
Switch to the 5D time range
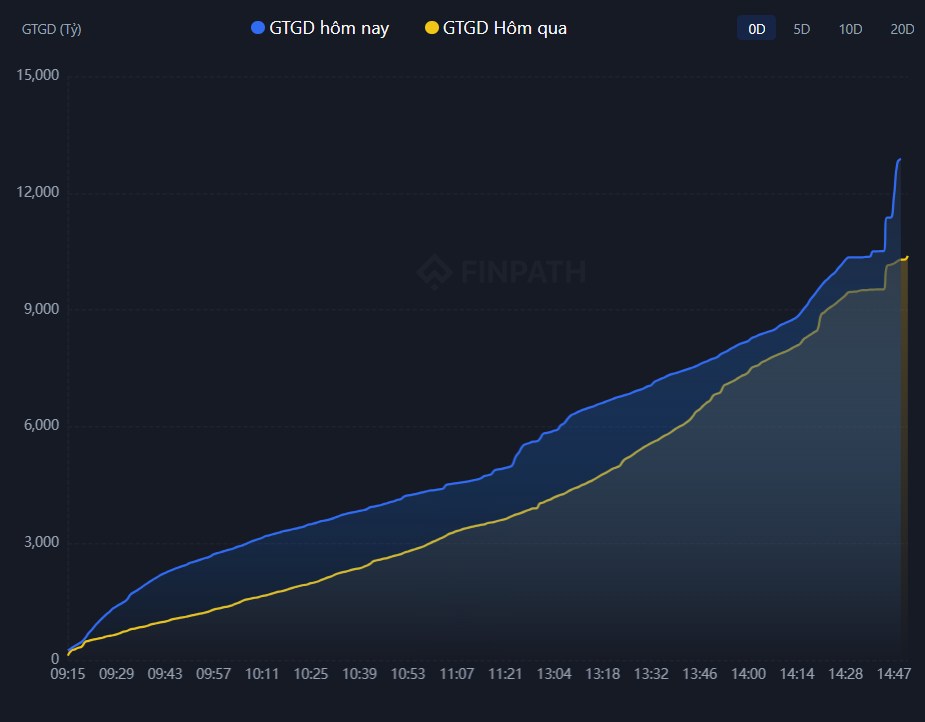pos(801,29)
